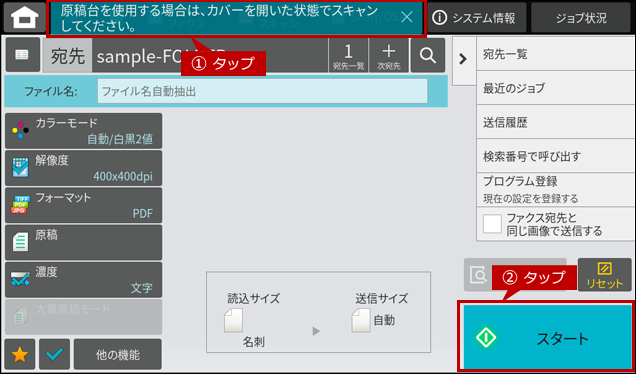636x374 pixels.
Task: Select 宛先一覧 in action panel
Action: tap(556, 54)
